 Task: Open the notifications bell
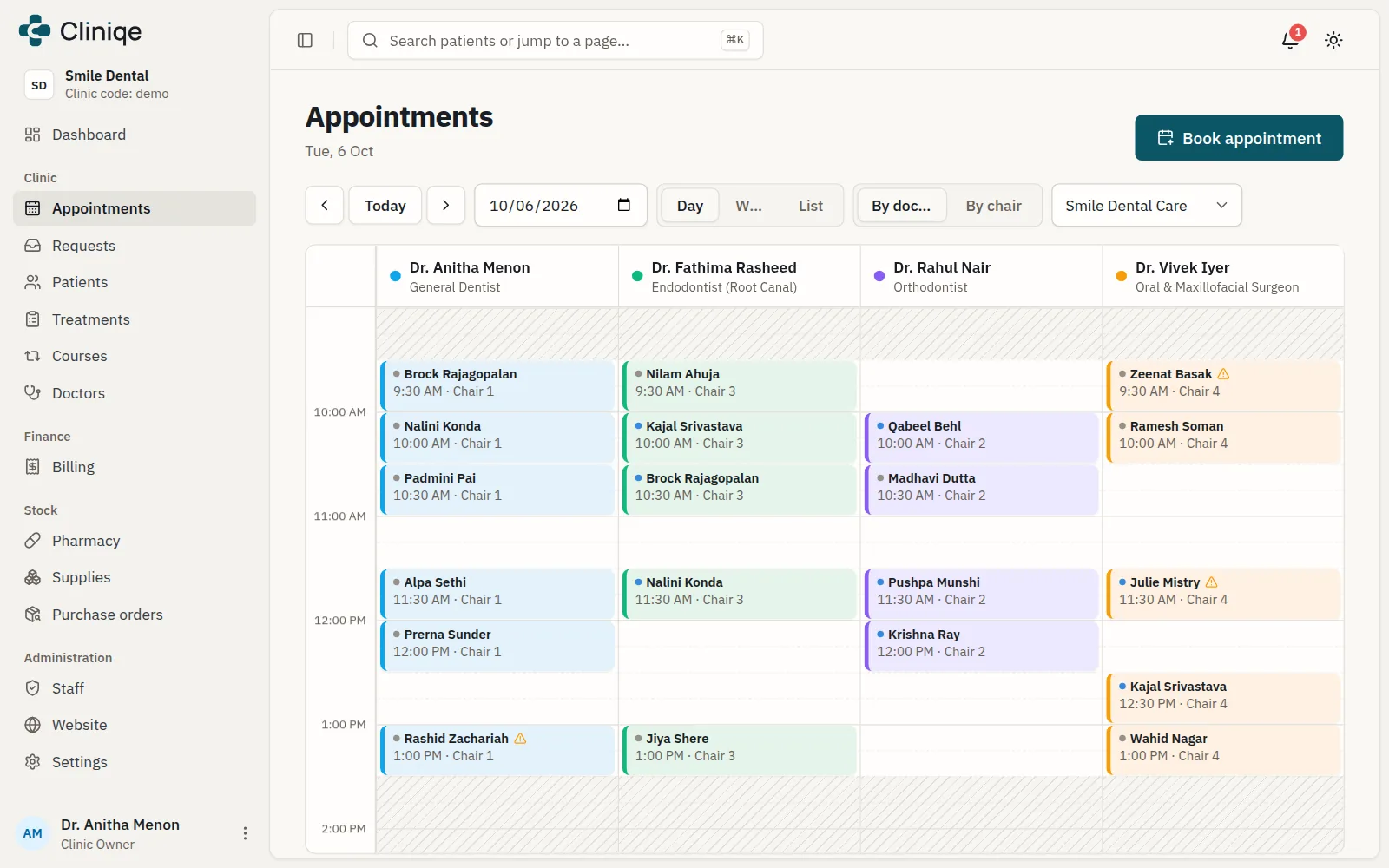(x=1291, y=40)
